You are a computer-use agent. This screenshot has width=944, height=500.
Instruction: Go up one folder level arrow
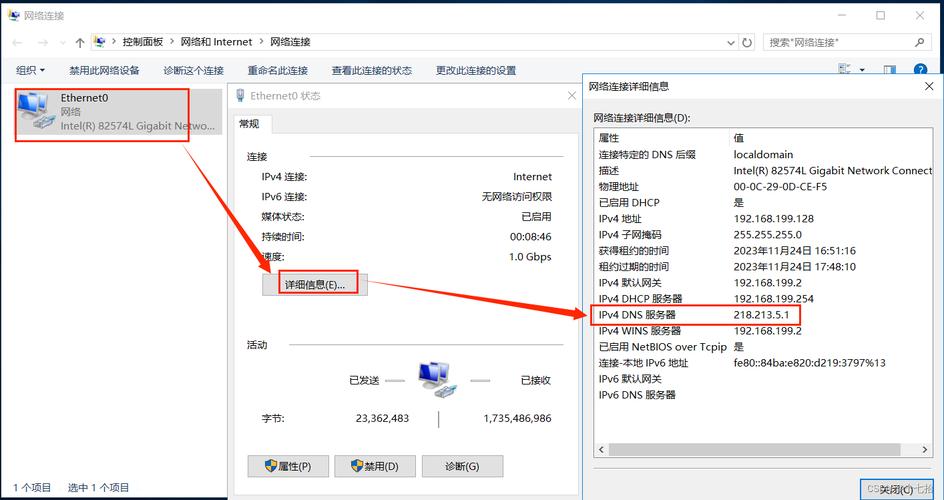[79, 42]
